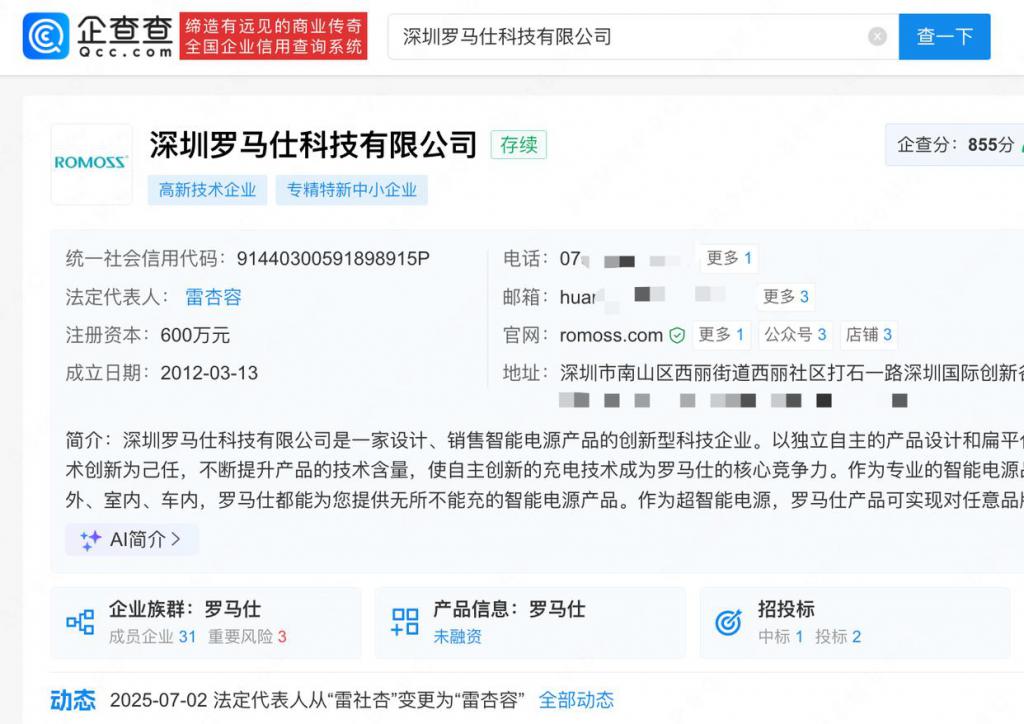This screenshot has height=724, width=1024.
Task: Open legal representative 雷杏容 link
Action: tap(213, 297)
